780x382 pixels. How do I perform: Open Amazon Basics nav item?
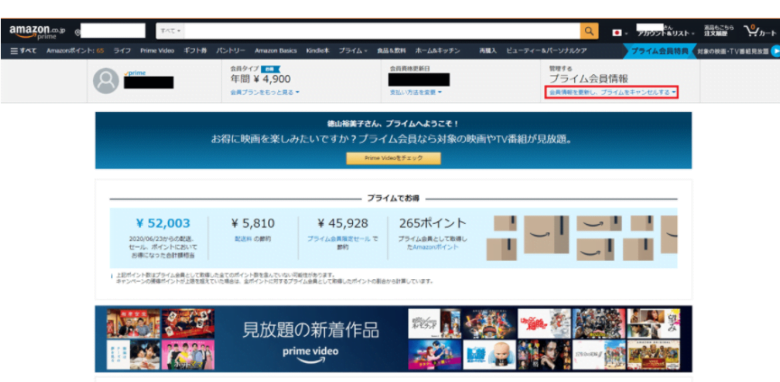point(276,51)
